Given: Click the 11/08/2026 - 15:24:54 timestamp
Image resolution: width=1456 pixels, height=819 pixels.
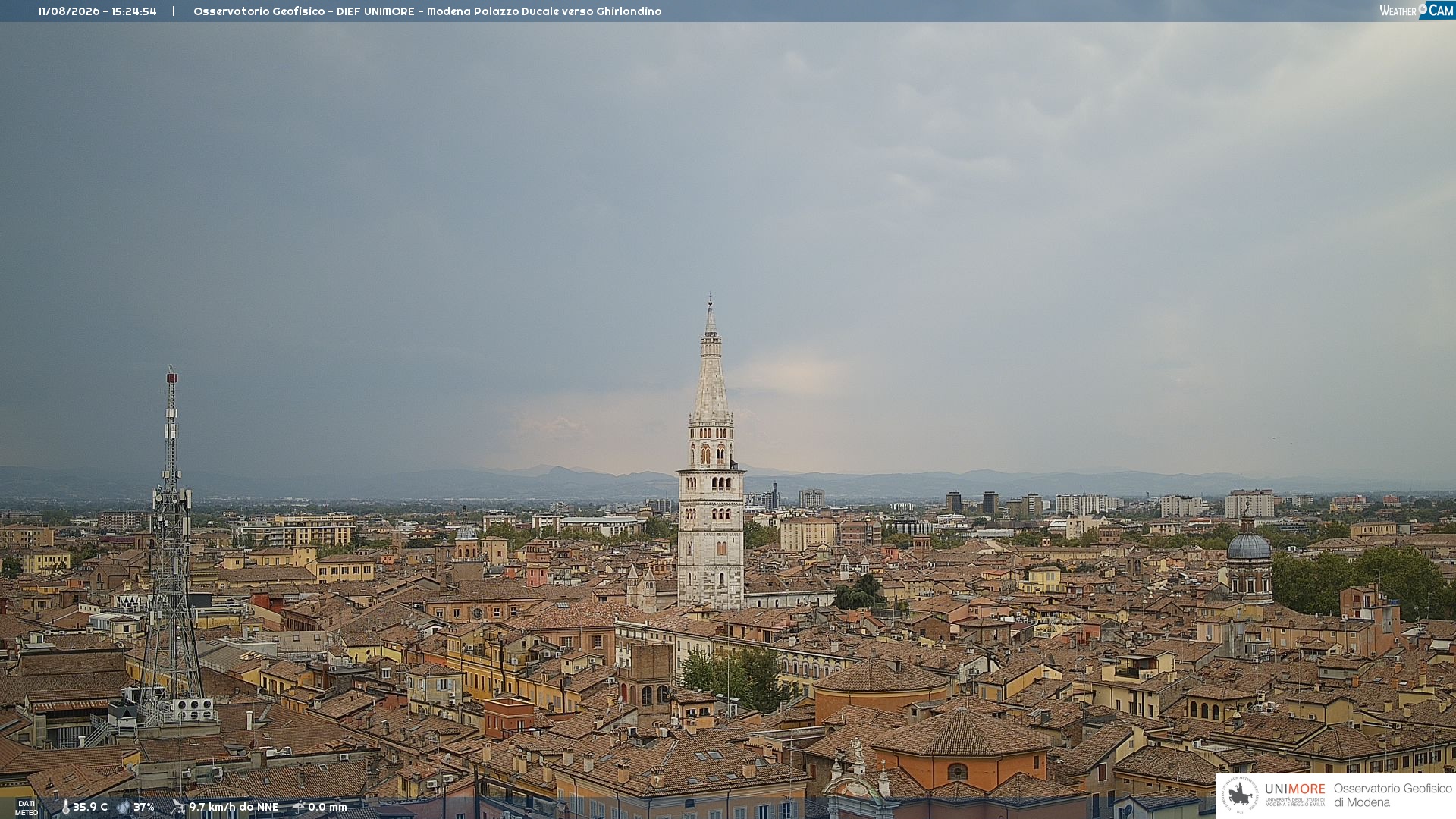Looking at the screenshot, I should (x=97, y=11).
